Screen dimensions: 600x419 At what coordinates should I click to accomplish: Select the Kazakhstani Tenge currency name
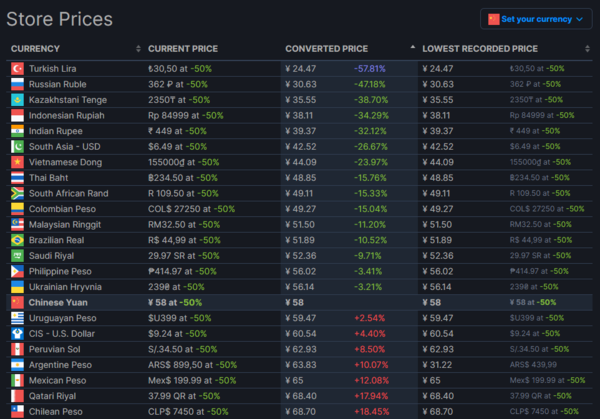point(68,100)
